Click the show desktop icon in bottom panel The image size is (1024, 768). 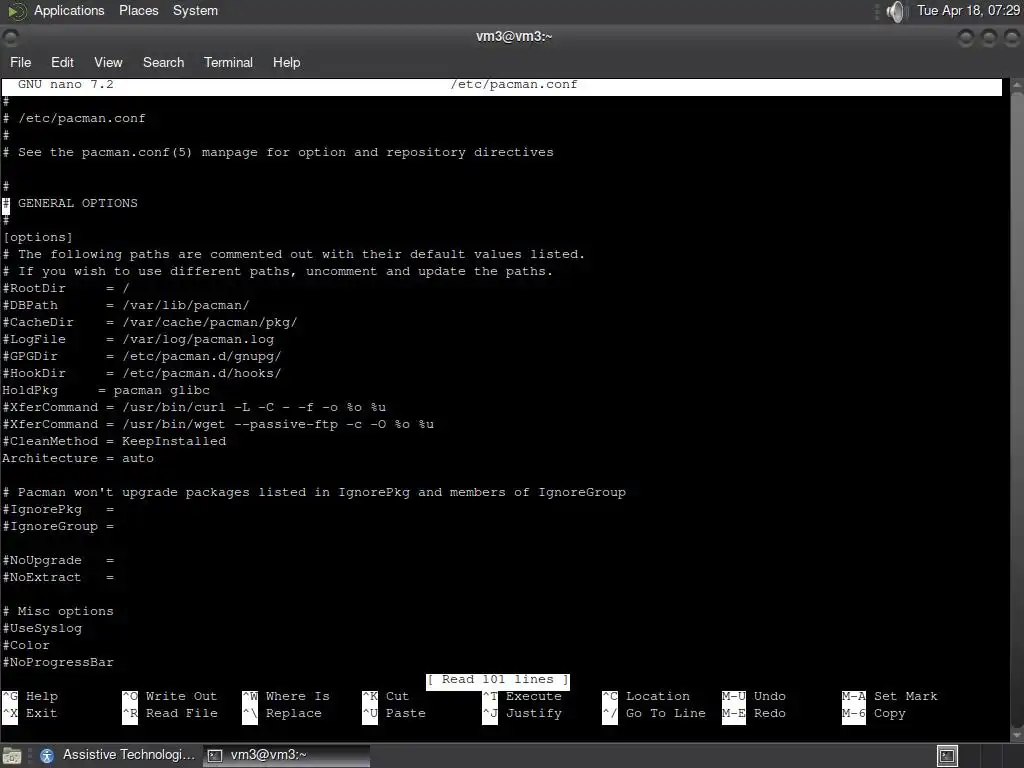coord(12,756)
